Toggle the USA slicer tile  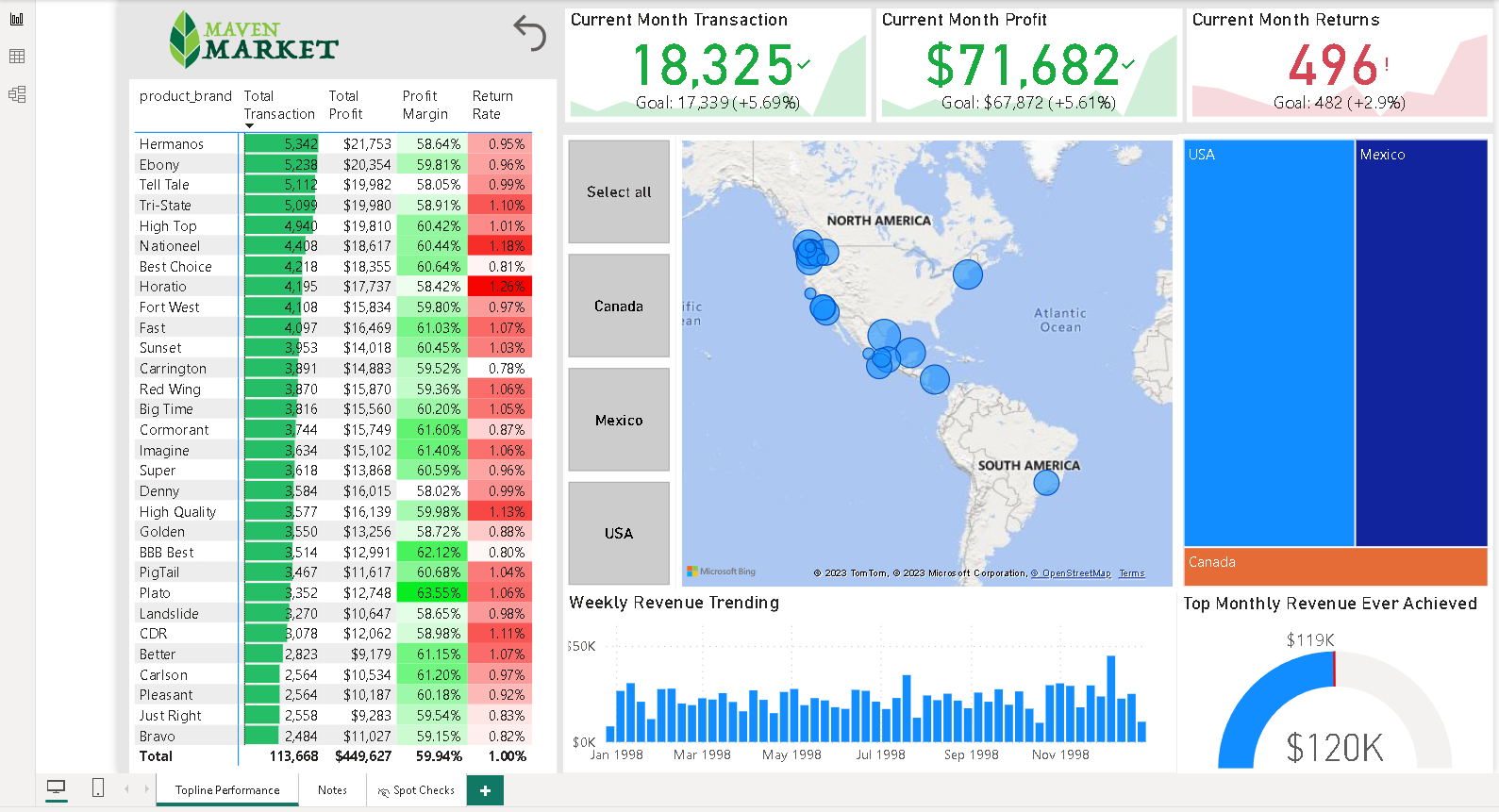(619, 533)
